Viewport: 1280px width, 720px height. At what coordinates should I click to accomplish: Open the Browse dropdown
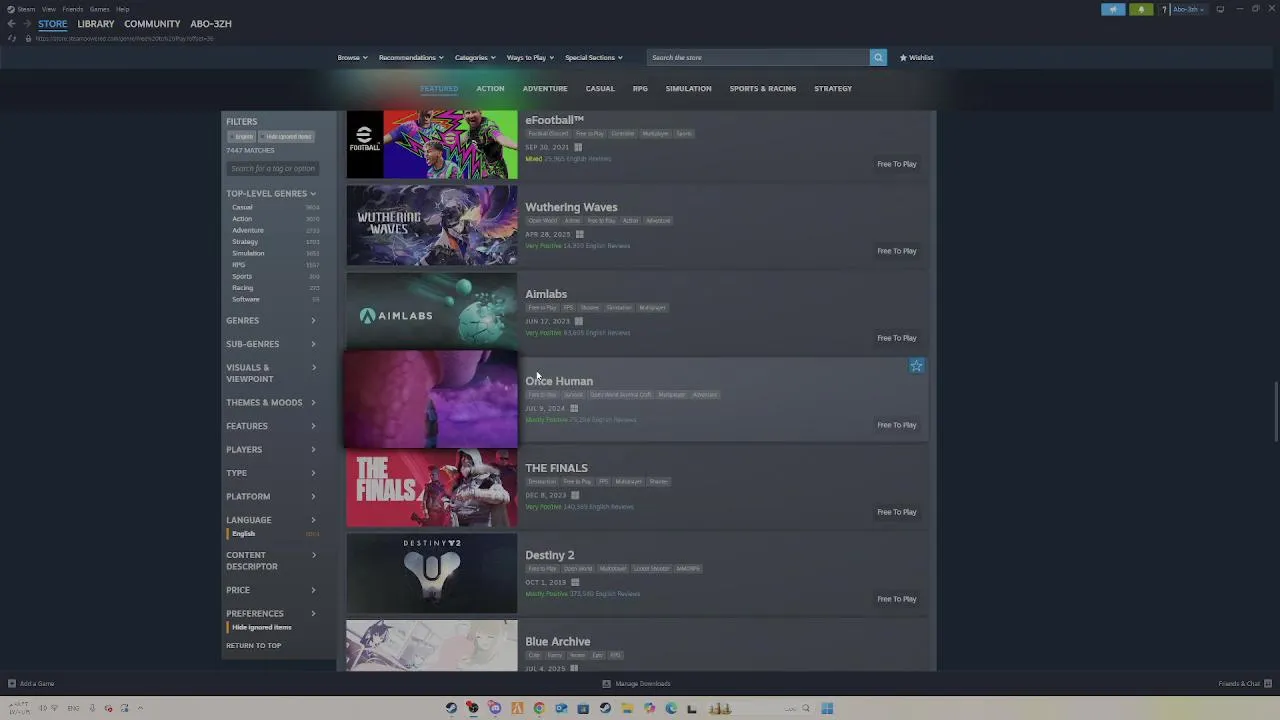tap(352, 57)
